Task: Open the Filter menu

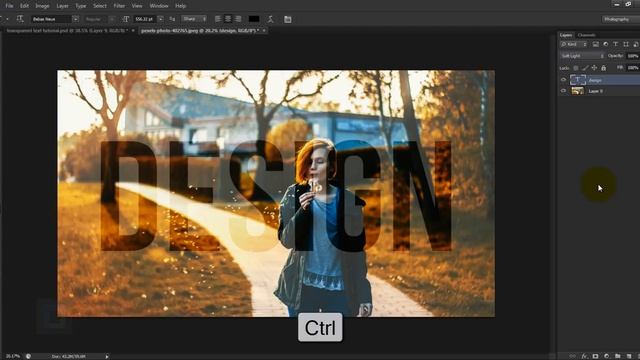Action: (x=119, y=6)
